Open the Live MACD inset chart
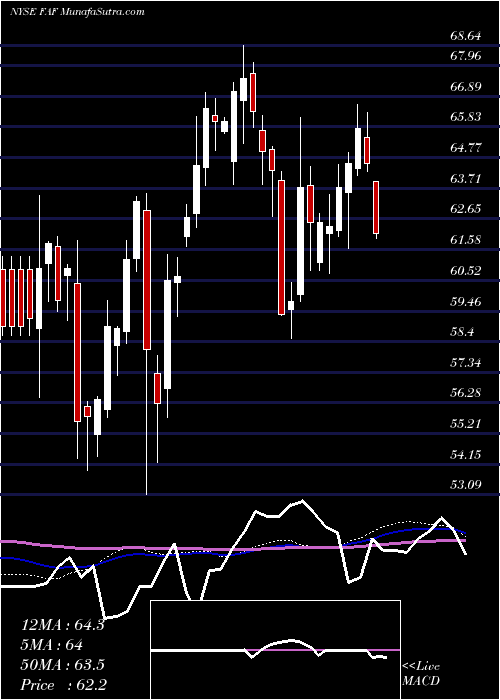Image resolution: width=500 pixels, height=700 pixels. point(276,650)
